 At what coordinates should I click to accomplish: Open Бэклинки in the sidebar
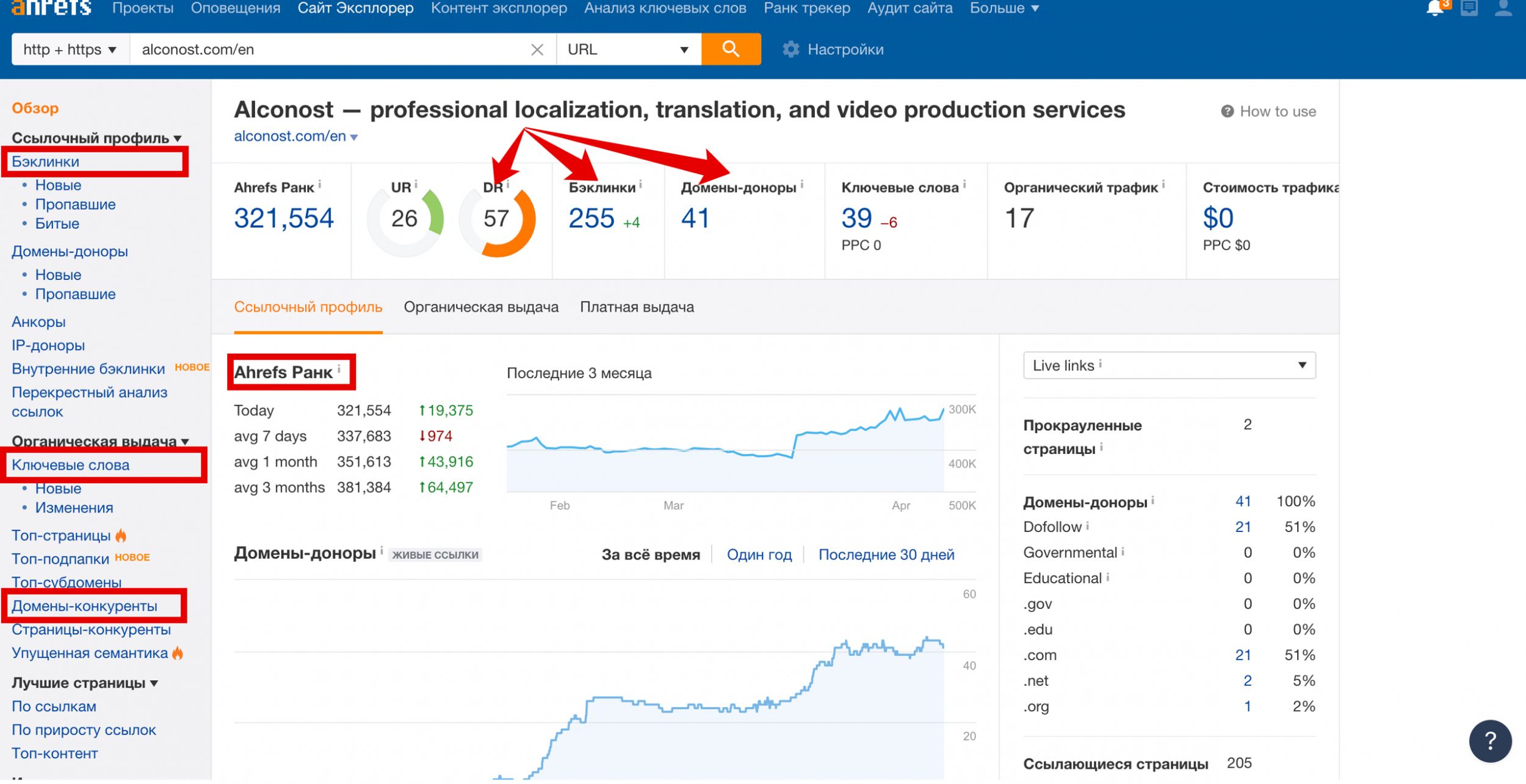(45, 162)
